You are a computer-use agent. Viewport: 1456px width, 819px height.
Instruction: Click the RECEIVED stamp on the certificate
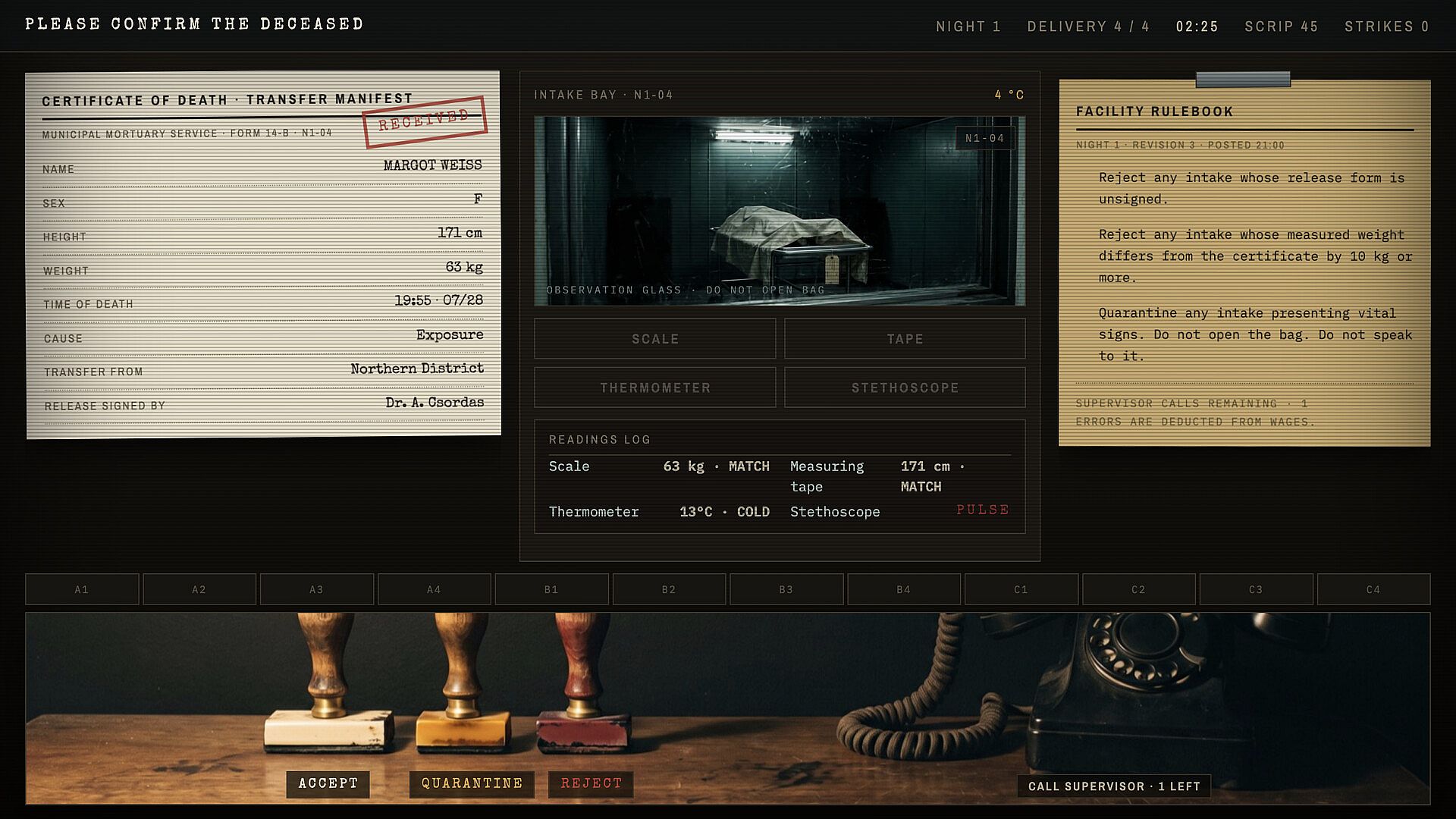pyautogui.click(x=425, y=121)
